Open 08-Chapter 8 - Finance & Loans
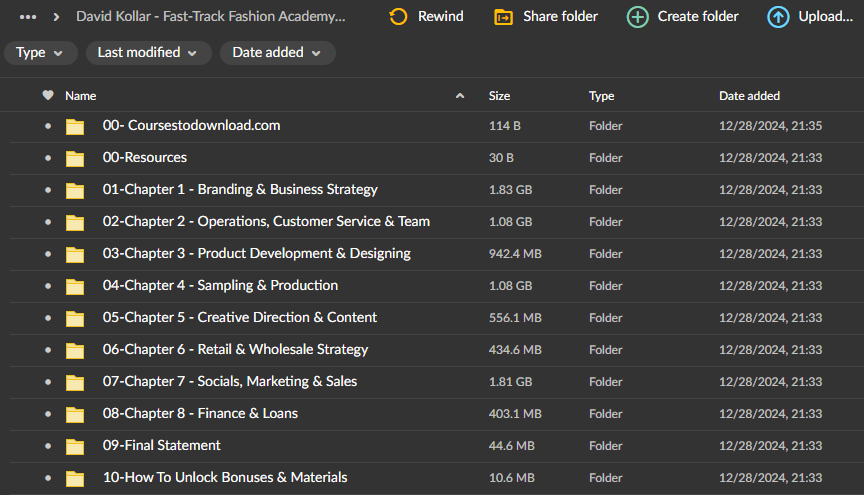The height and width of the screenshot is (495, 864). coord(200,413)
